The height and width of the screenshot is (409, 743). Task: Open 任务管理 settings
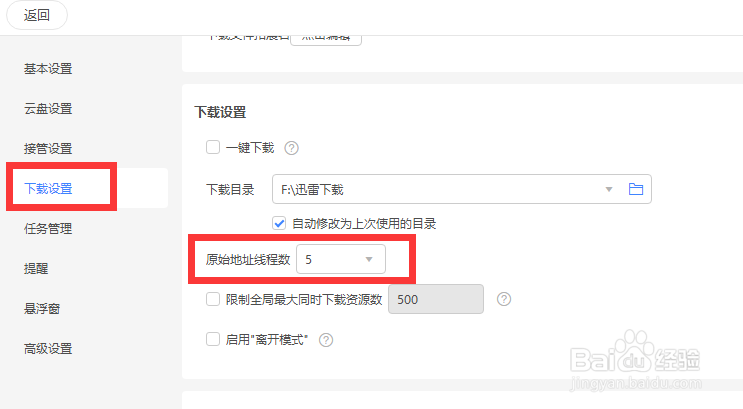coord(48,228)
